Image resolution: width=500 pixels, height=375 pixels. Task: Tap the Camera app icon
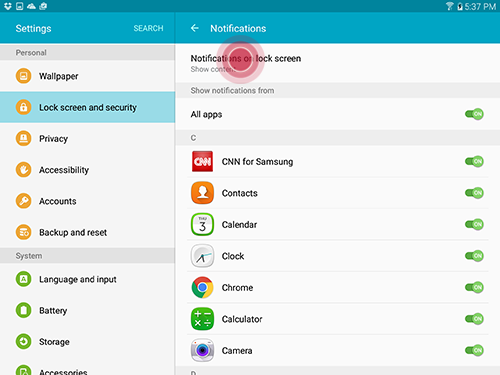(x=202, y=350)
